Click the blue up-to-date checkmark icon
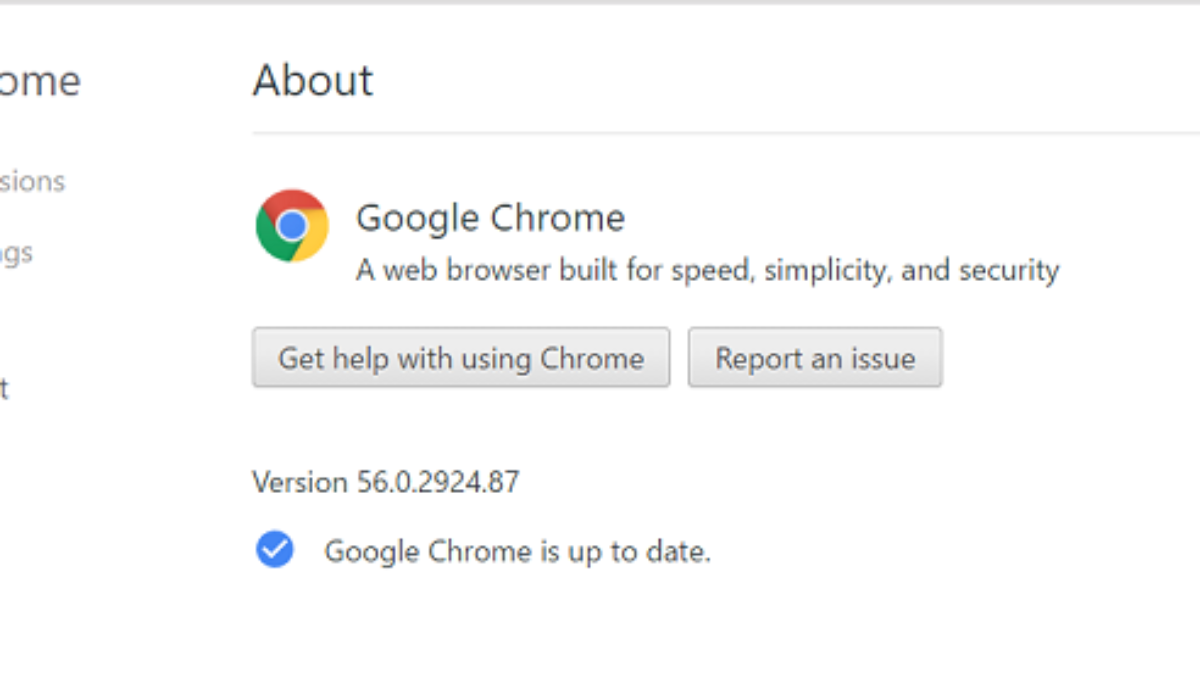 274,550
